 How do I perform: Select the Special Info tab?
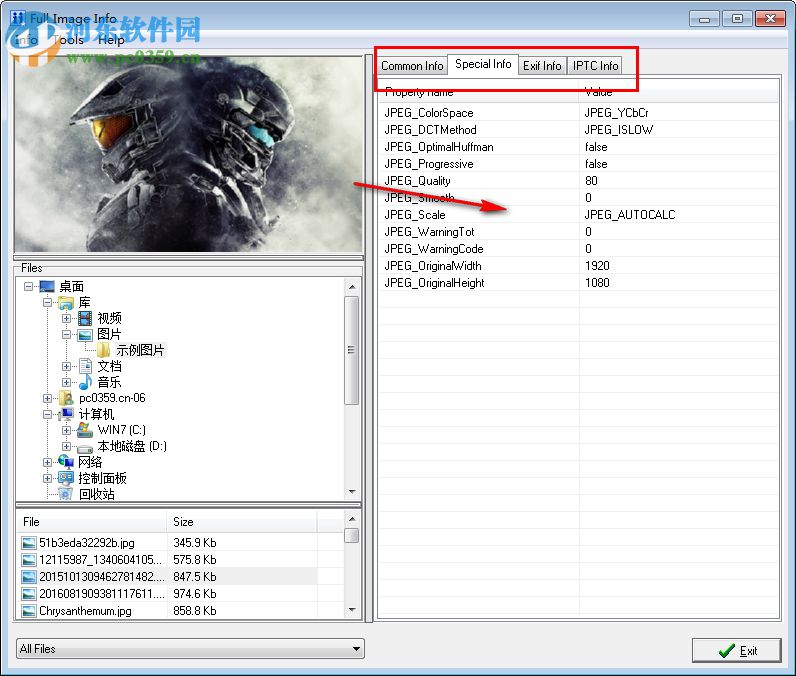click(x=483, y=64)
